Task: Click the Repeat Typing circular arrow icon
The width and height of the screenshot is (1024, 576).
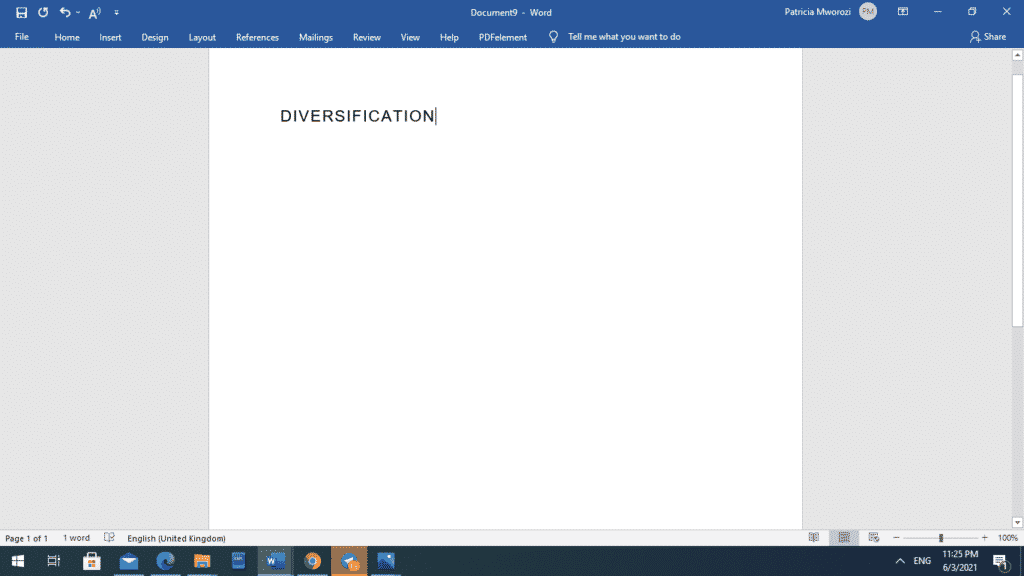Action: pyautogui.click(x=43, y=12)
